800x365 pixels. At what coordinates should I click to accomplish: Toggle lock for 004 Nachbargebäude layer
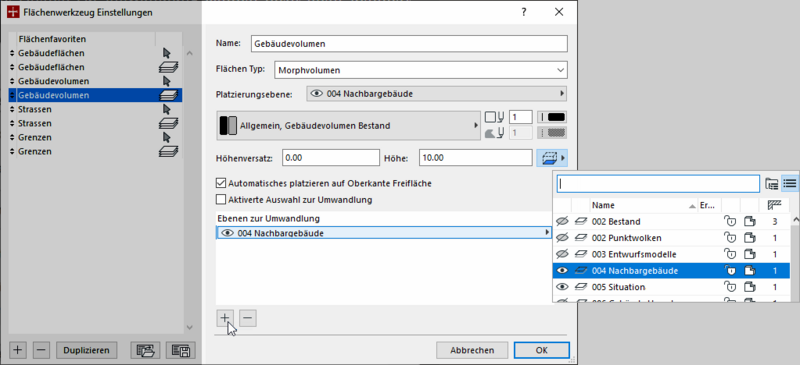(731, 271)
